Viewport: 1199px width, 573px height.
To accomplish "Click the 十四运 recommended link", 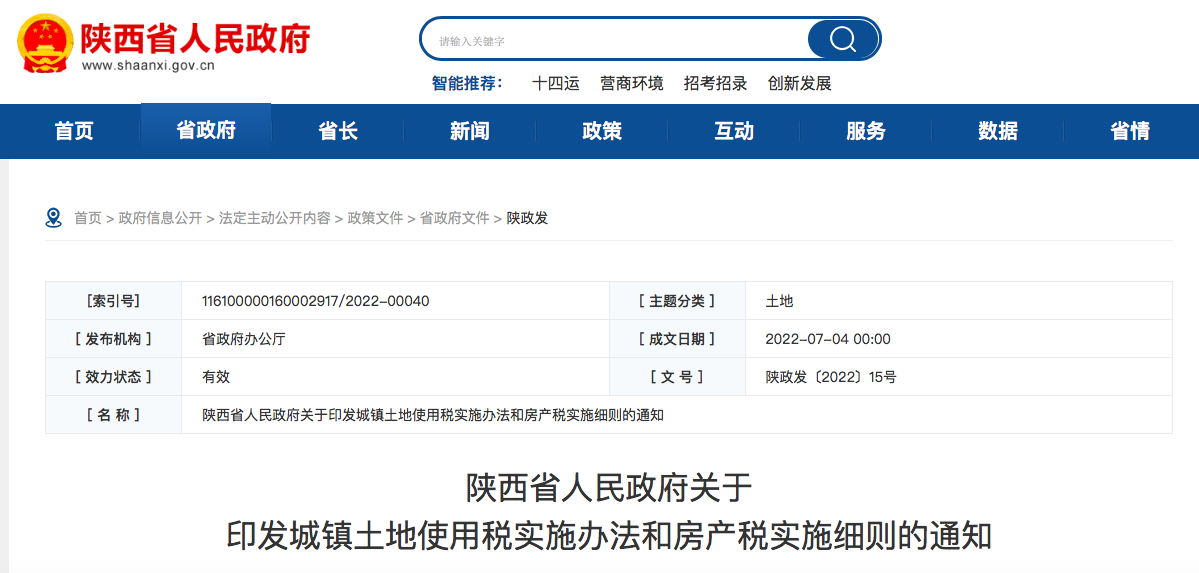I will 555,84.
